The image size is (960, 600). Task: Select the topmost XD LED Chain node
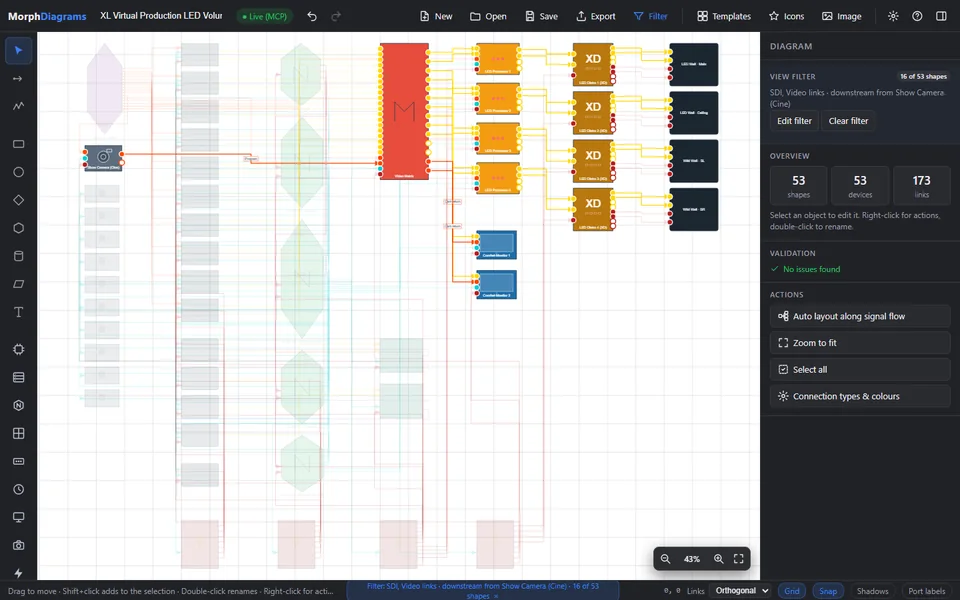593,64
